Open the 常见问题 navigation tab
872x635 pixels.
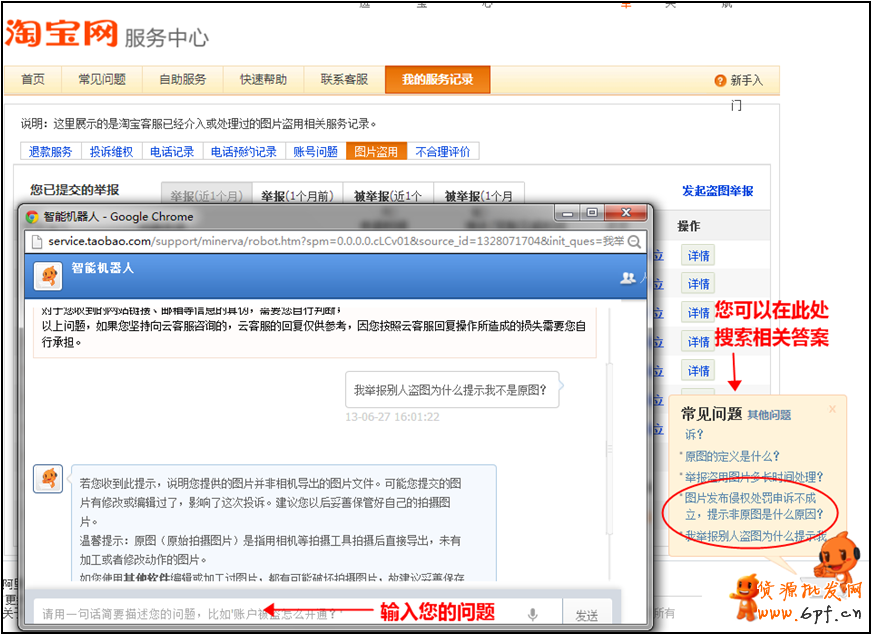tap(102, 80)
